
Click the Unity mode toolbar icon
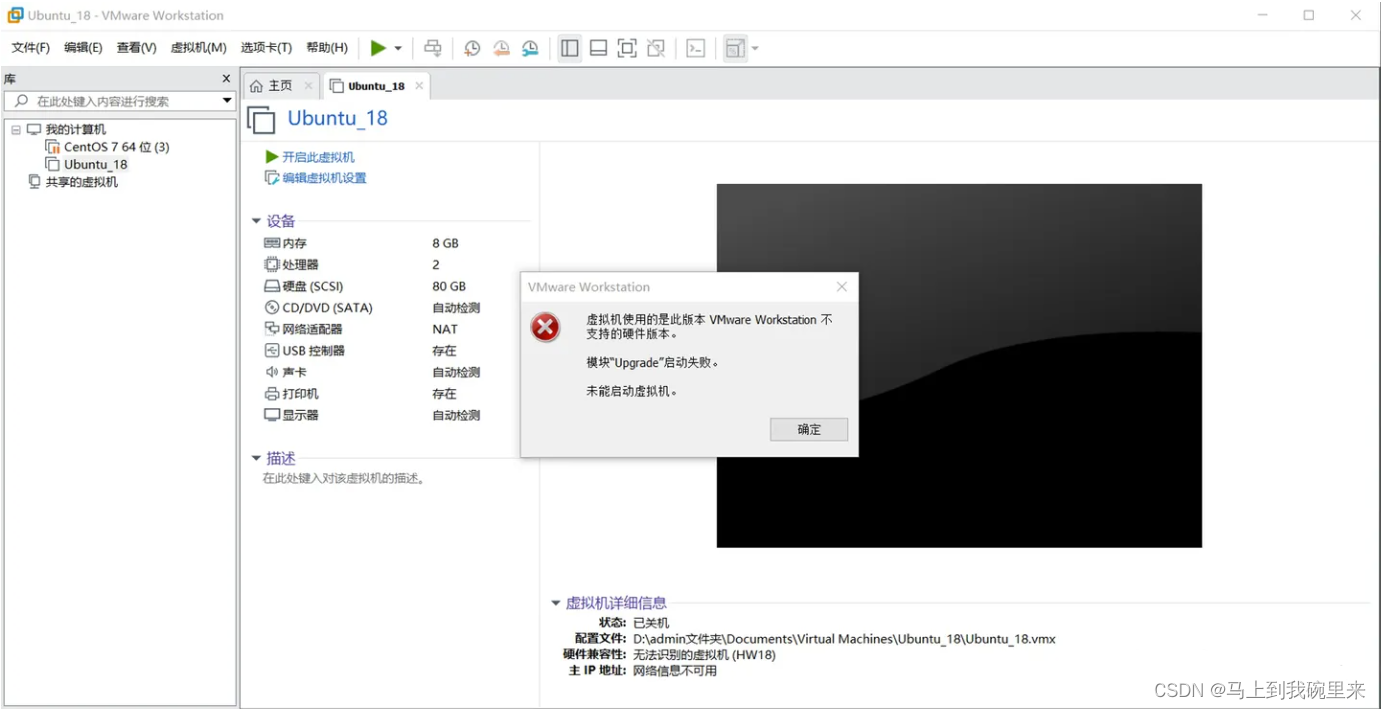[656, 48]
